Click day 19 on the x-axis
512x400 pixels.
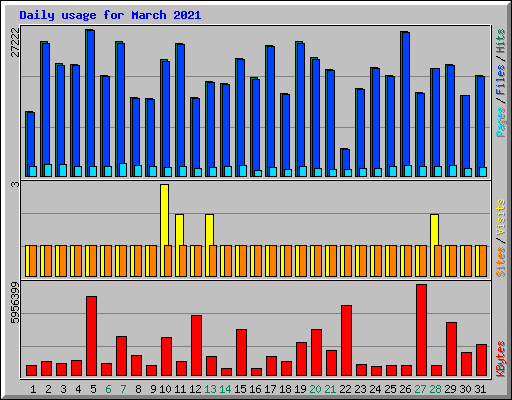click(x=300, y=389)
